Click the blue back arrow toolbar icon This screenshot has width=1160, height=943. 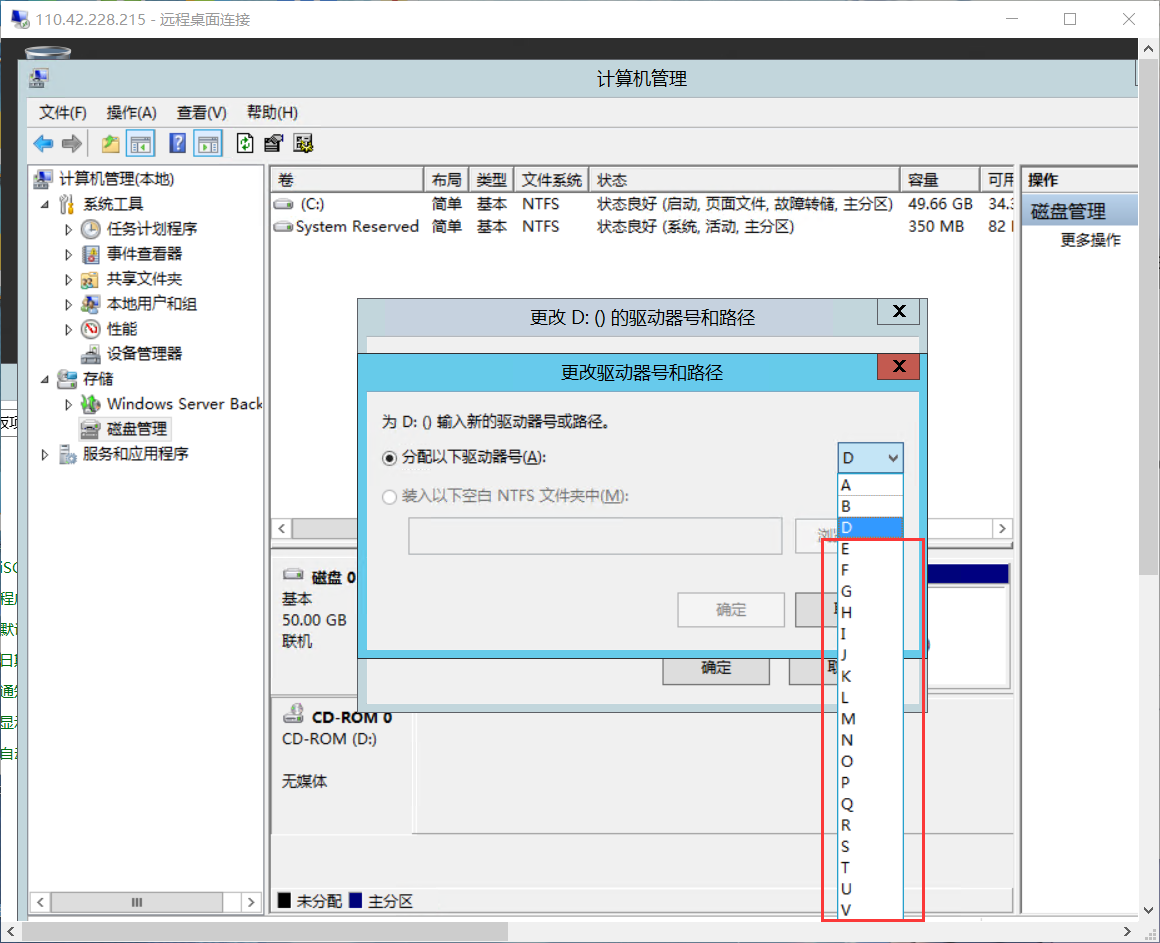tap(43, 143)
